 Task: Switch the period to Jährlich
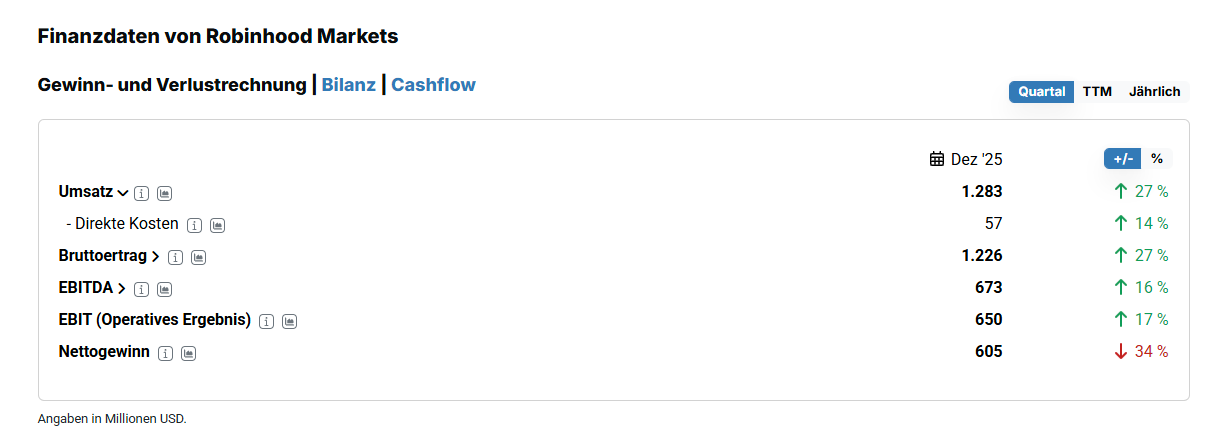click(1155, 92)
